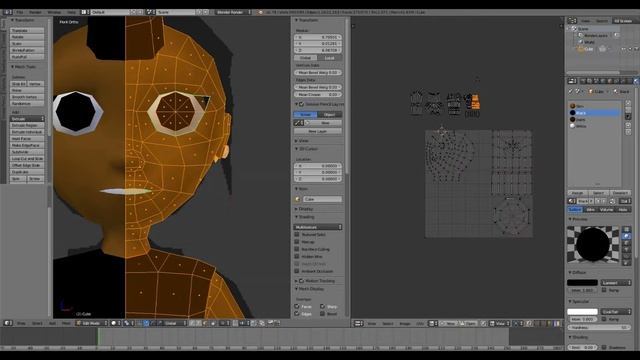Open the Scene selector field
Screen dimensions: 640x360
coord(176,12)
